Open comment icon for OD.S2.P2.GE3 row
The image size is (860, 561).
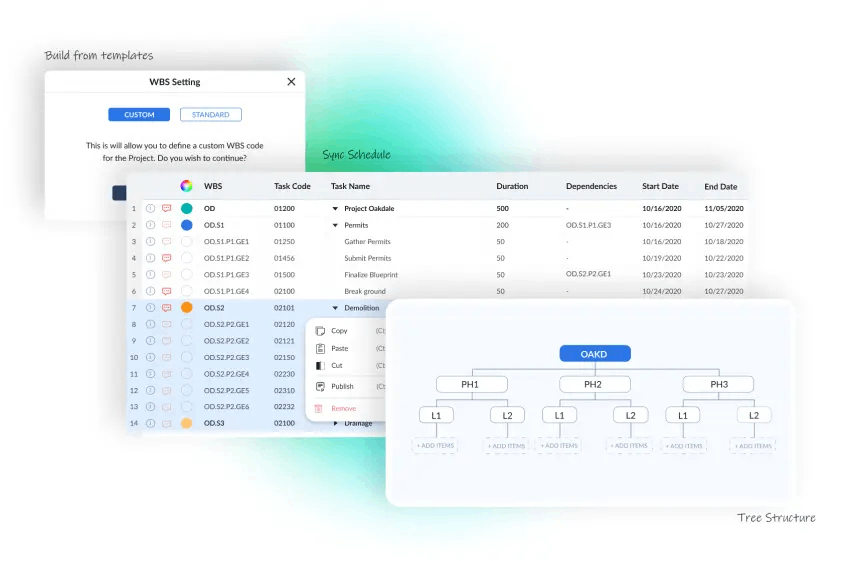click(167, 357)
